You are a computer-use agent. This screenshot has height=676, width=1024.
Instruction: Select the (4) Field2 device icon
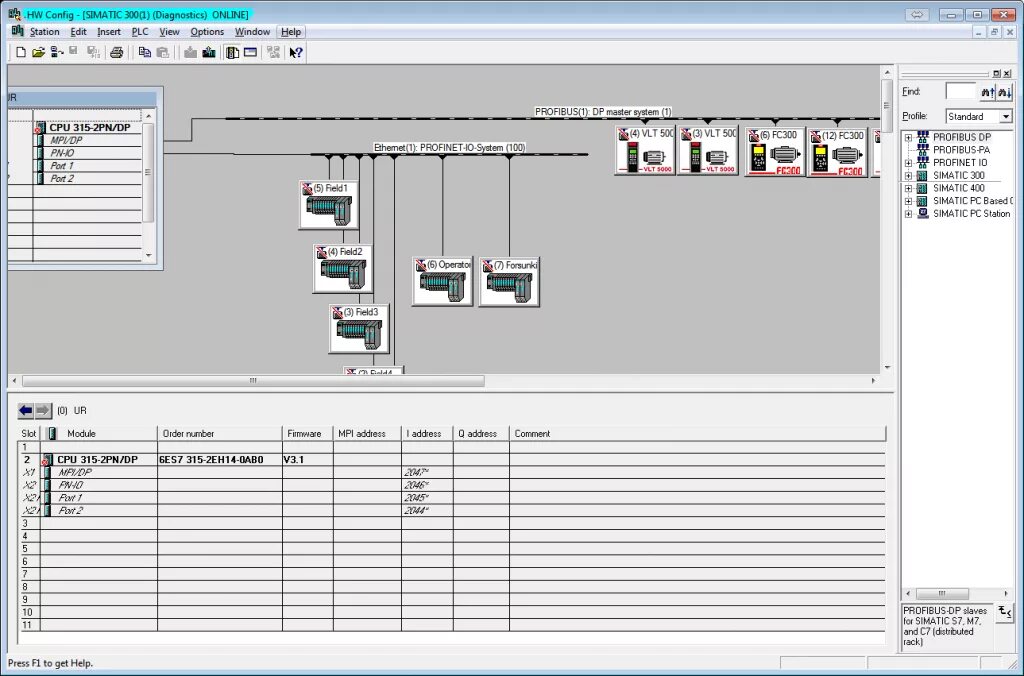coord(343,268)
